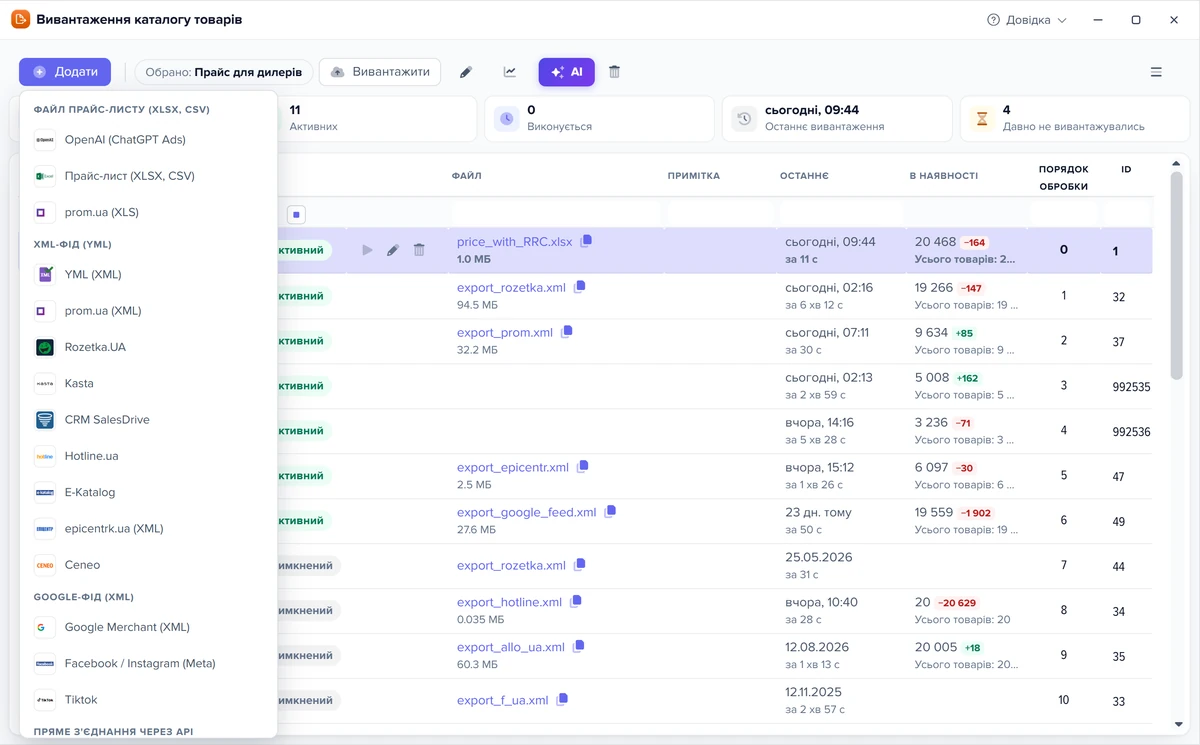1200x745 pixels.
Task: Delete the price_with_RRC.xlsx row via trash icon
Action: (x=419, y=250)
